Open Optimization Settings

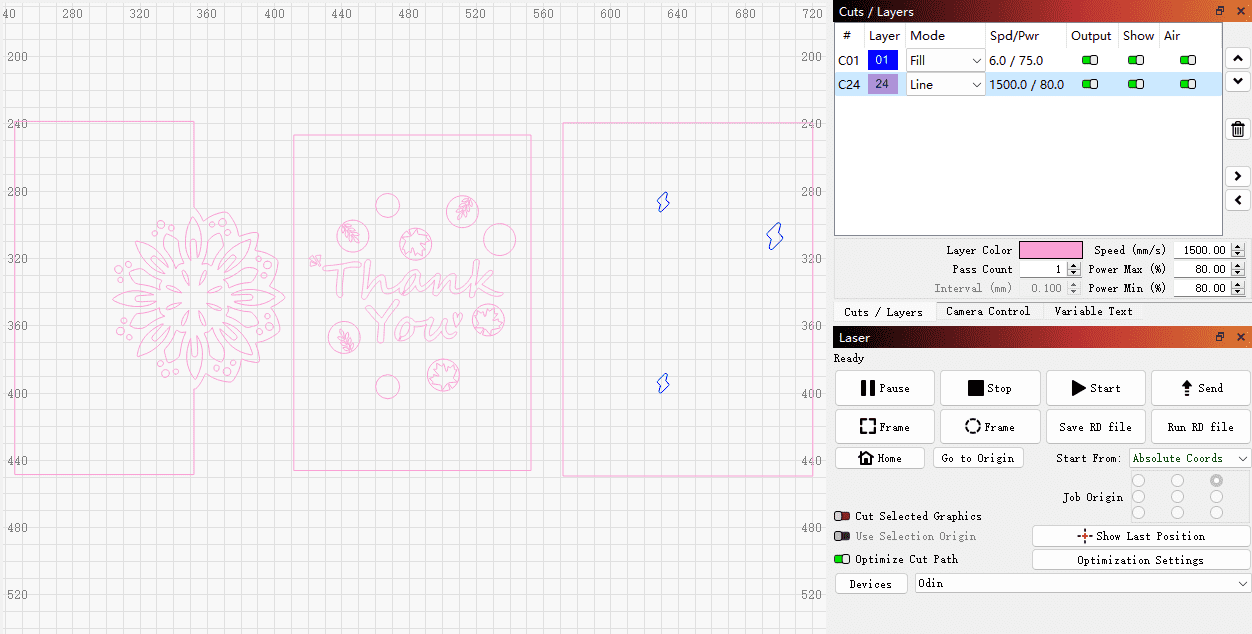point(1141,560)
